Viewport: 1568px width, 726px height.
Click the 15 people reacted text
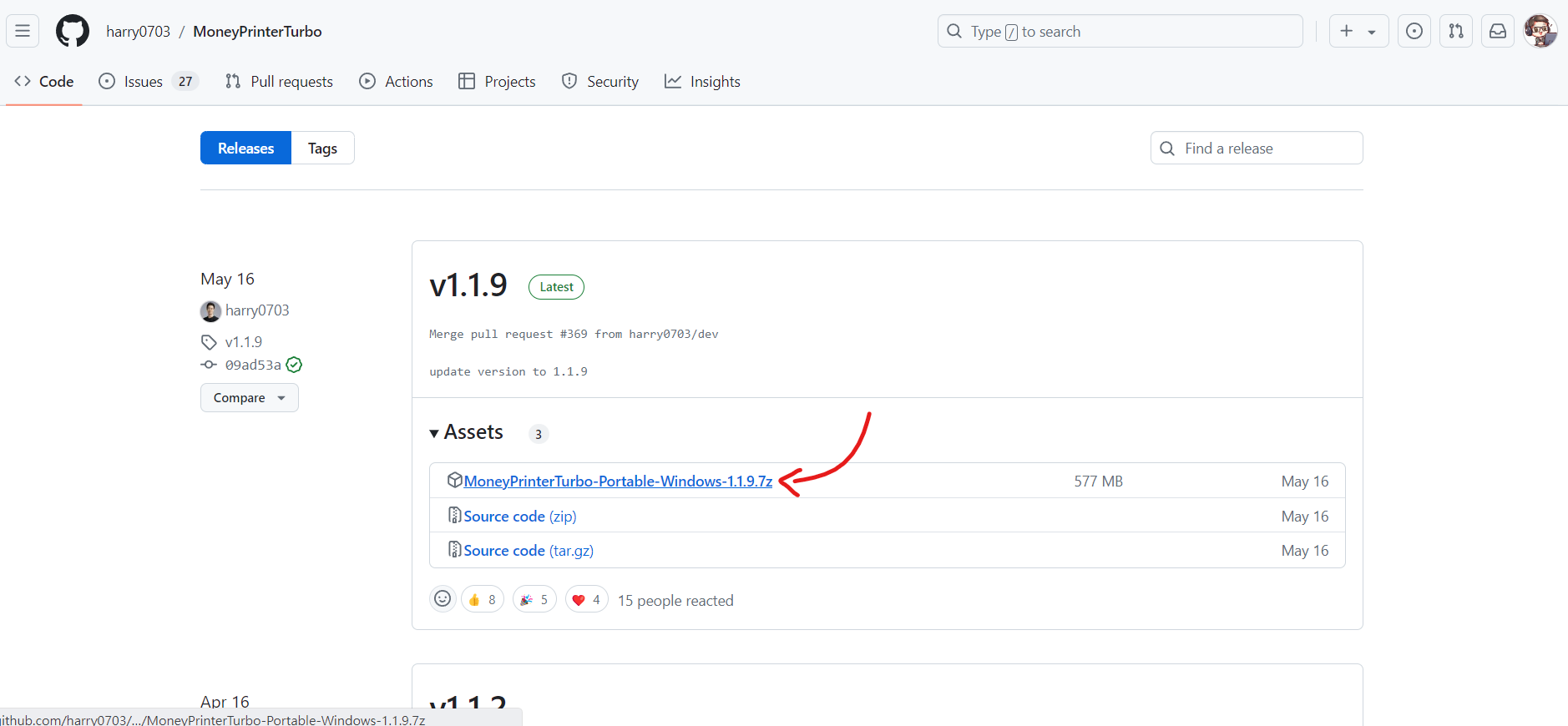[675, 601]
